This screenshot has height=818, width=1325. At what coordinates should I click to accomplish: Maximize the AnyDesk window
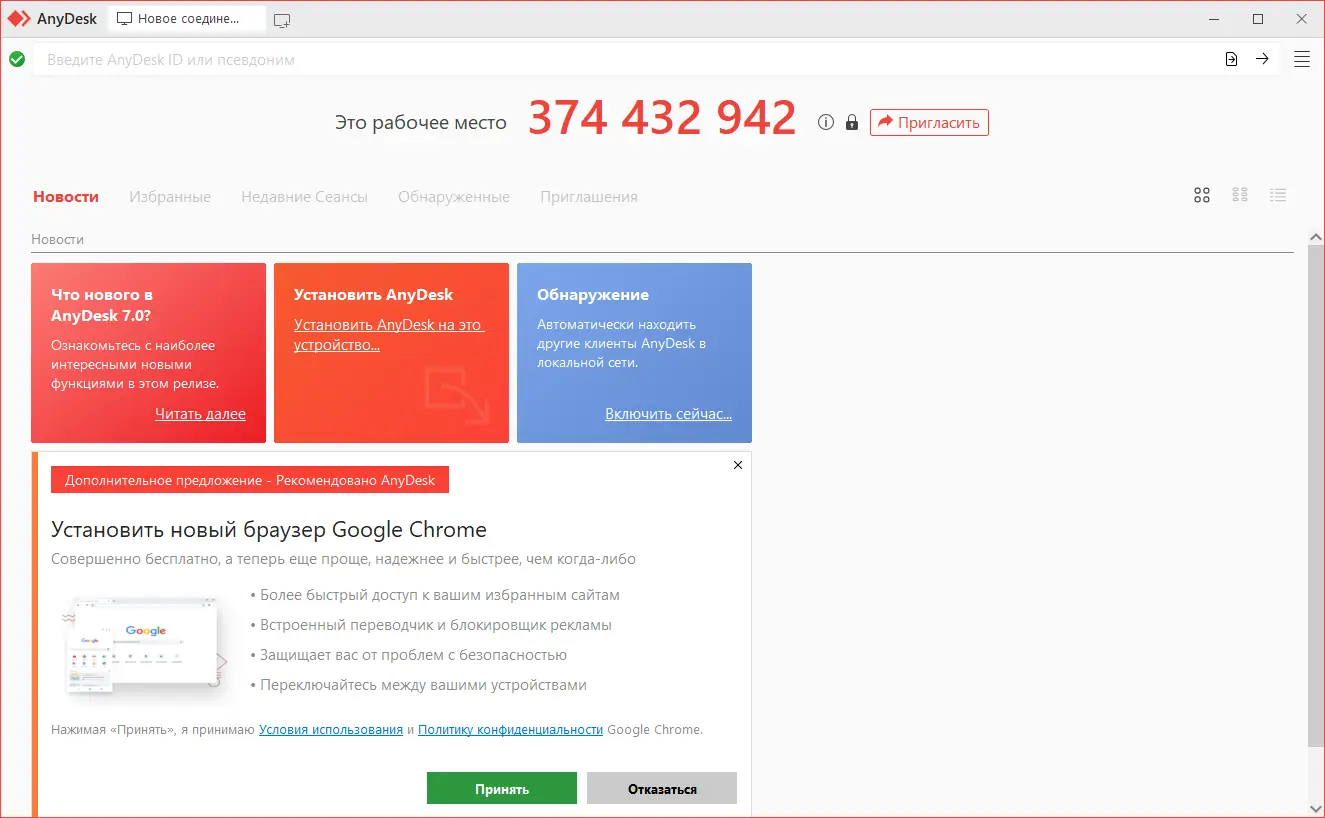[x=1258, y=19]
